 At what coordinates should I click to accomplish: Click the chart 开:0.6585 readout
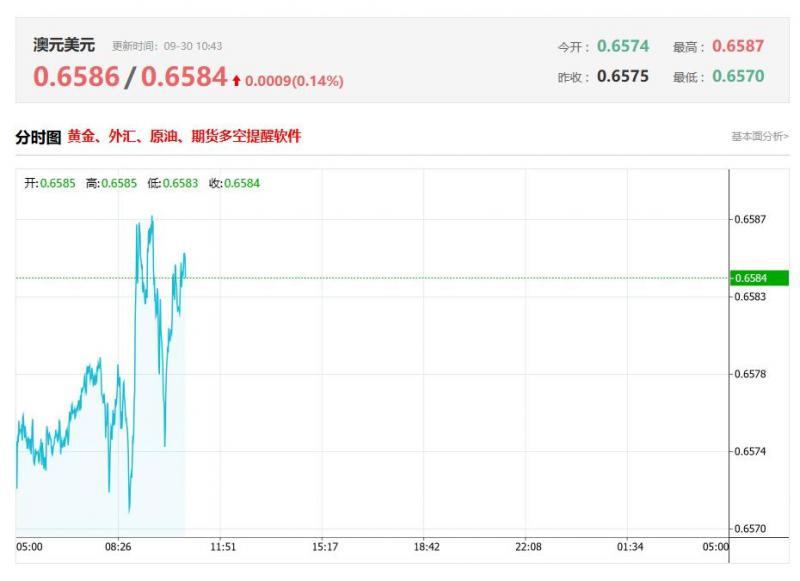coord(49,183)
